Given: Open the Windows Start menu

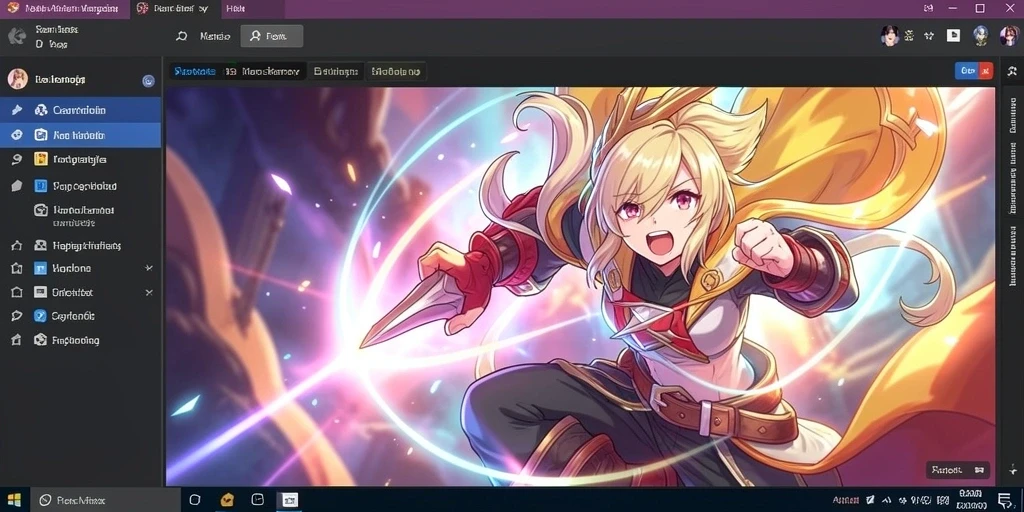Looking at the screenshot, I should pyautogui.click(x=14, y=500).
